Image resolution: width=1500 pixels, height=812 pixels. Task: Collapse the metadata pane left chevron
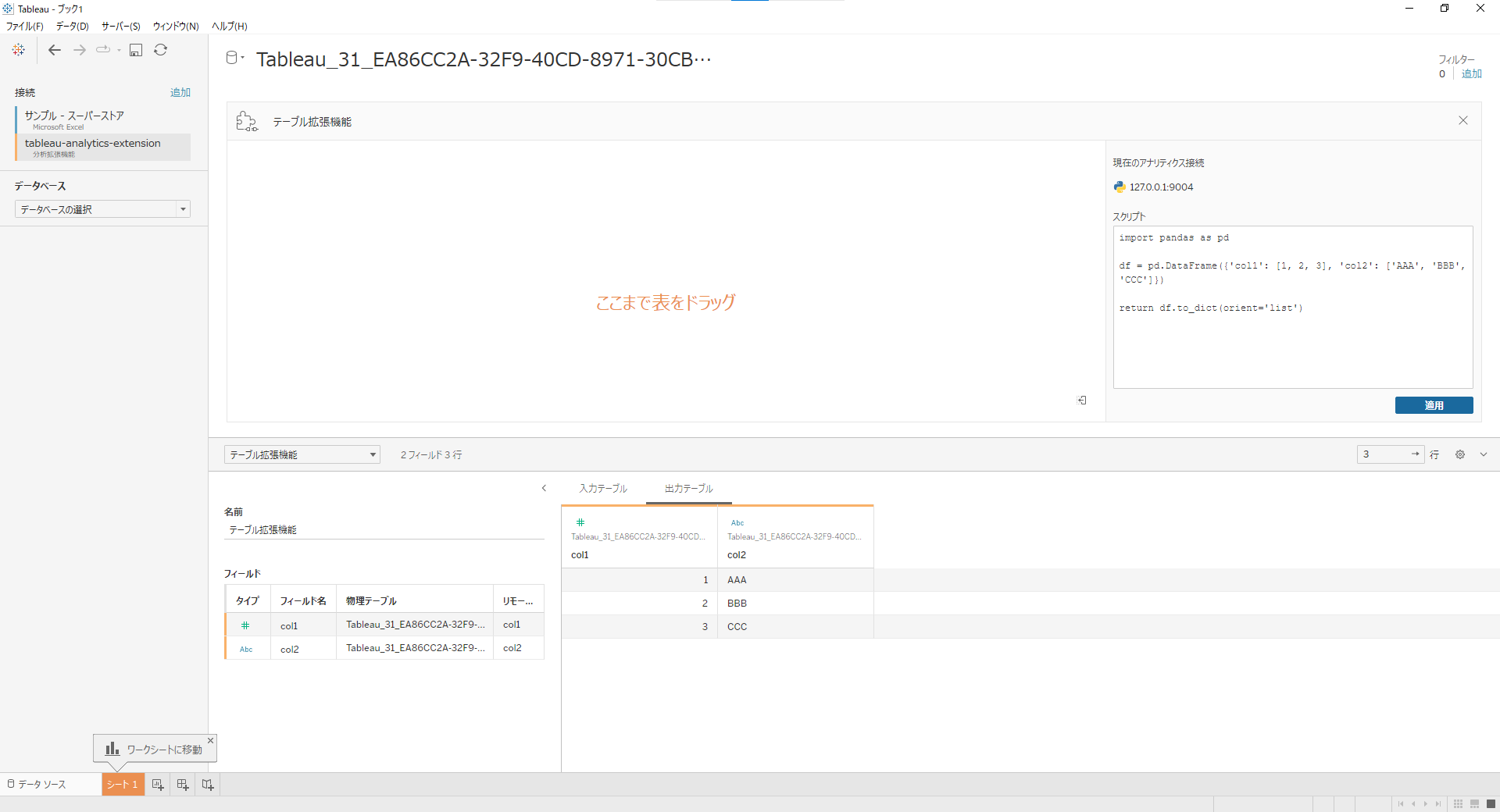[545, 488]
